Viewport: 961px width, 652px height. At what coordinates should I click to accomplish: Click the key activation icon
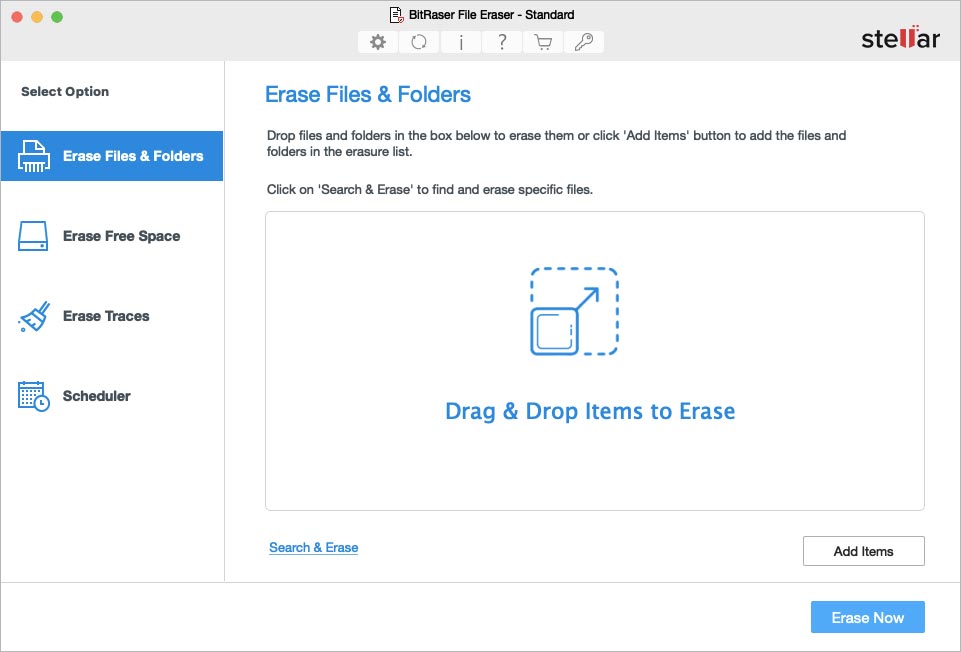pos(584,42)
